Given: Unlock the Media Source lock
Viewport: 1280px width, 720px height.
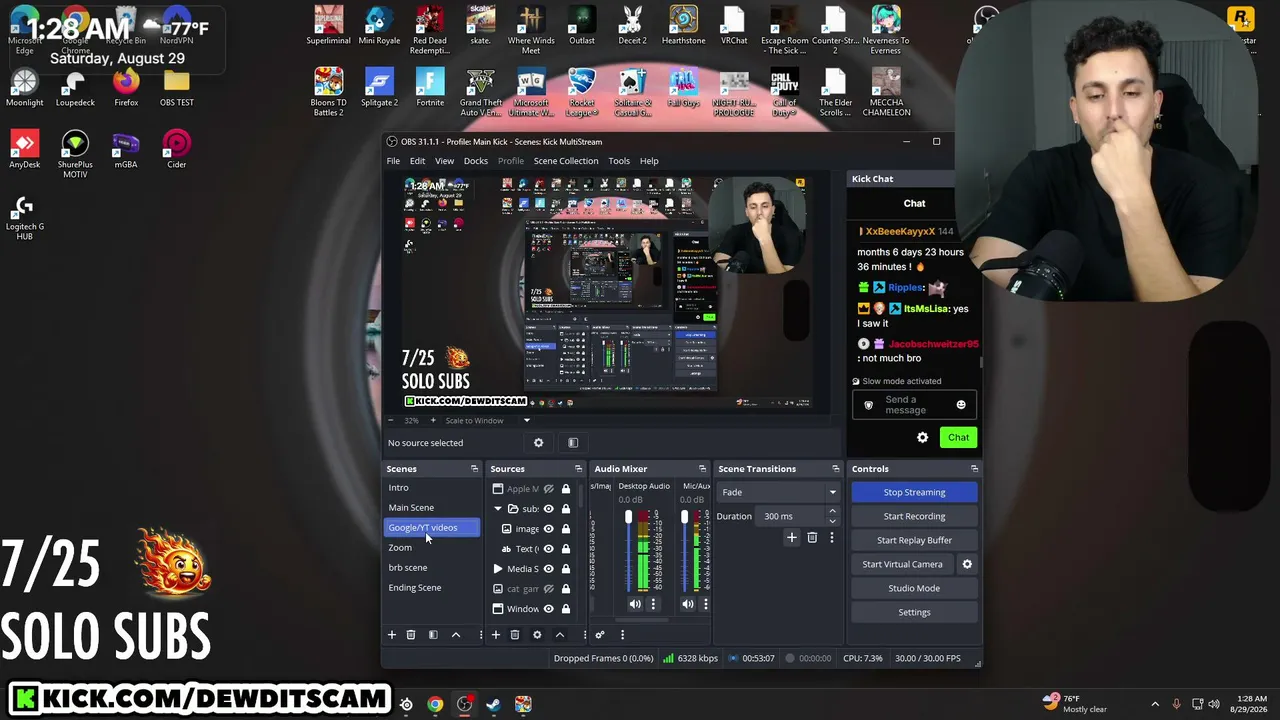Looking at the screenshot, I should coord(566,569).
